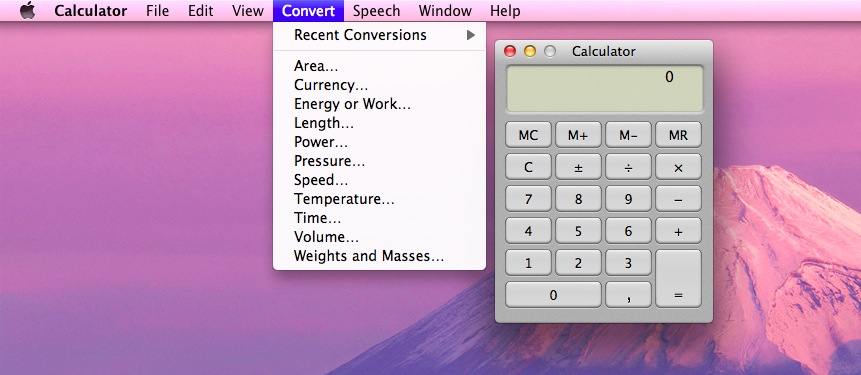Screen dimensions: 861x375
Task: Tap the 8 key
Action: point(578,199)
